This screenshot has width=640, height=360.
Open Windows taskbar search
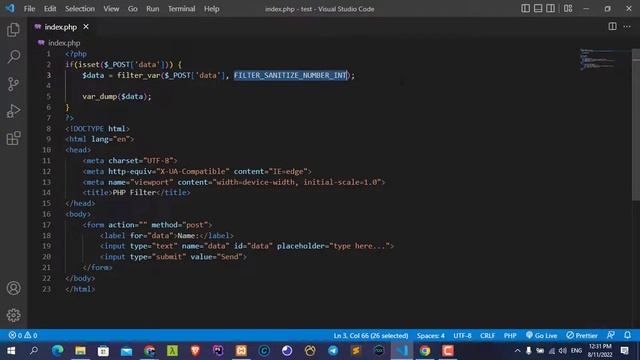pyautogui.click(x=34, y=351)
